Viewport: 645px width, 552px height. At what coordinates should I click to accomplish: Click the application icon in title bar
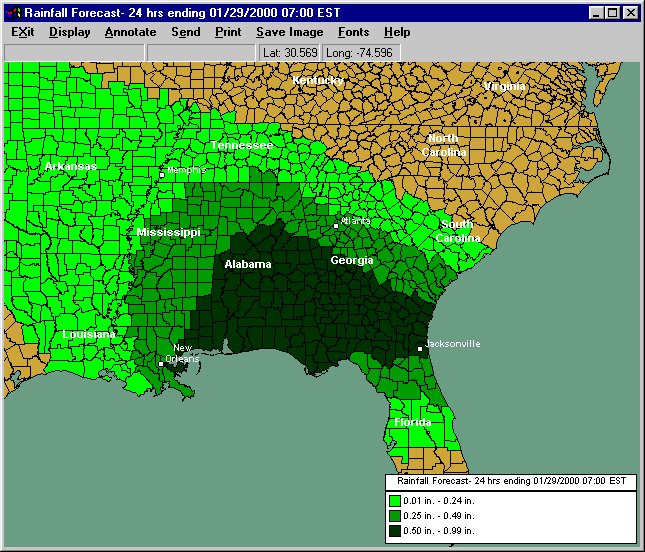click(13, 12)
